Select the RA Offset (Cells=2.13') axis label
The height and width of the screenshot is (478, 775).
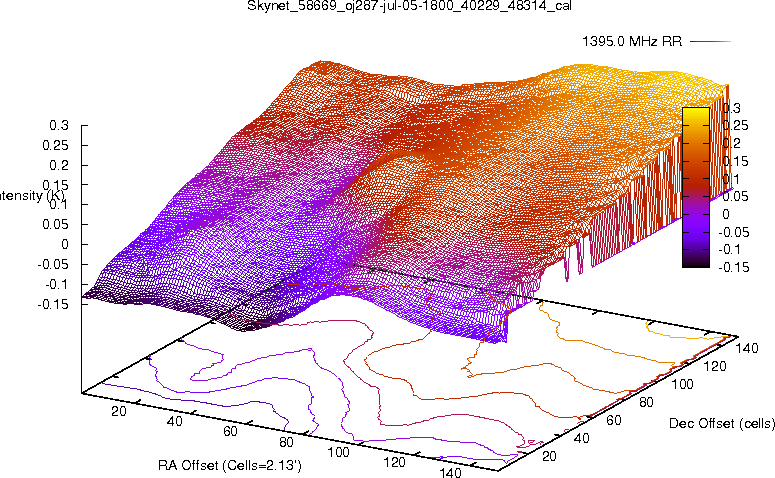point(230,465)
